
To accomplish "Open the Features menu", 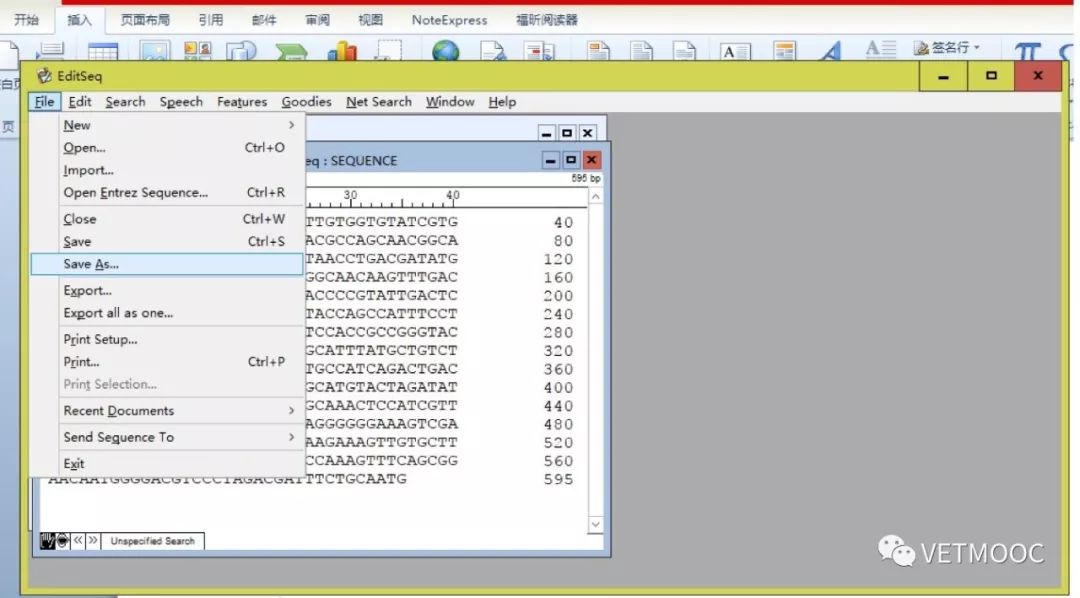I will [242, 102].
